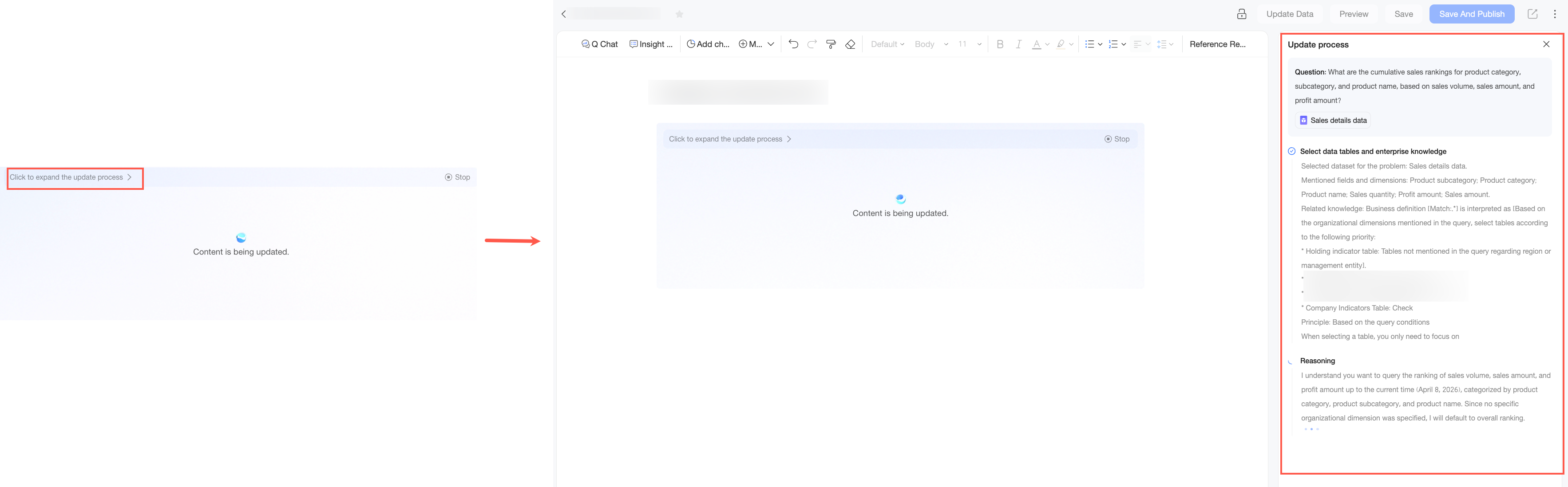This screenshot has width=1568, height=487.
Task: Open the More insert menu
Action: click(x=756, y=44)
